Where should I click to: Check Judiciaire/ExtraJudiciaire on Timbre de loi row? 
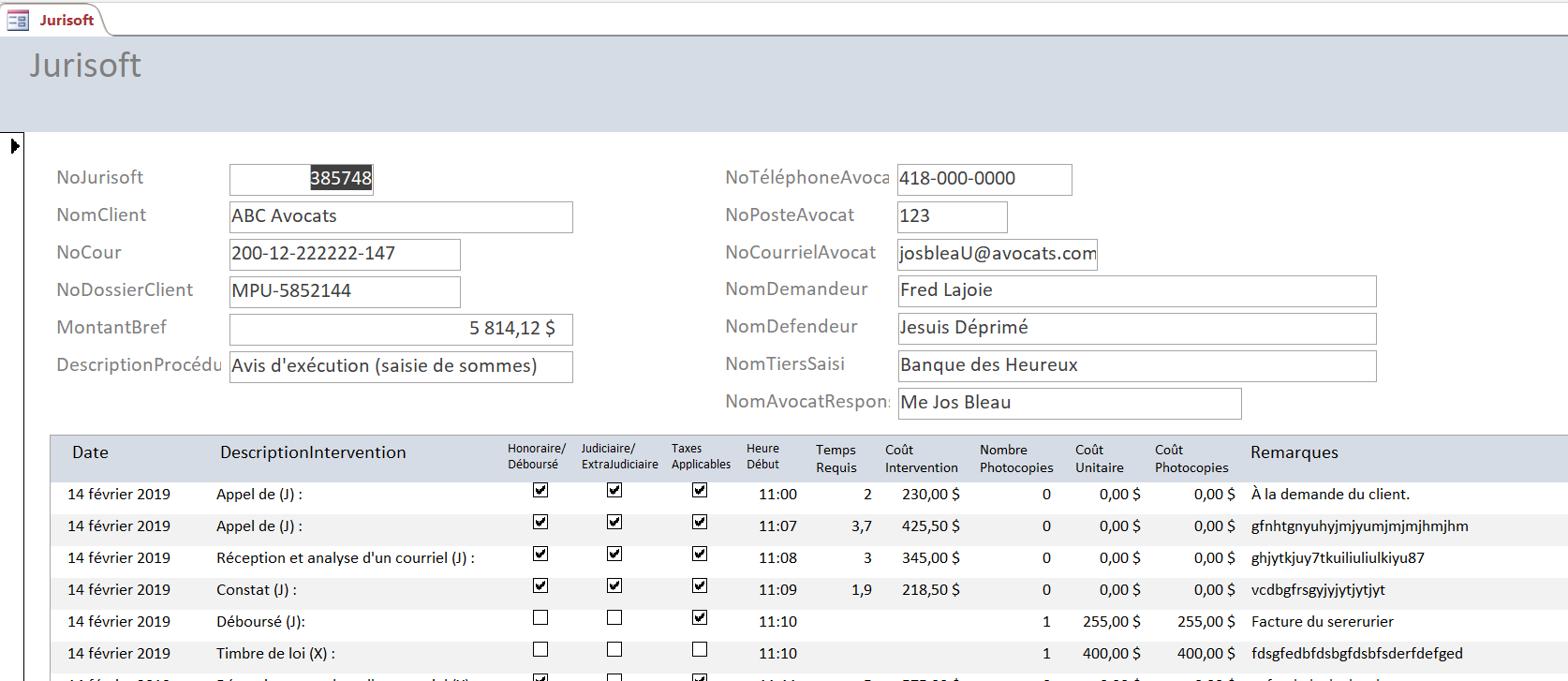[x=614, y=649]
